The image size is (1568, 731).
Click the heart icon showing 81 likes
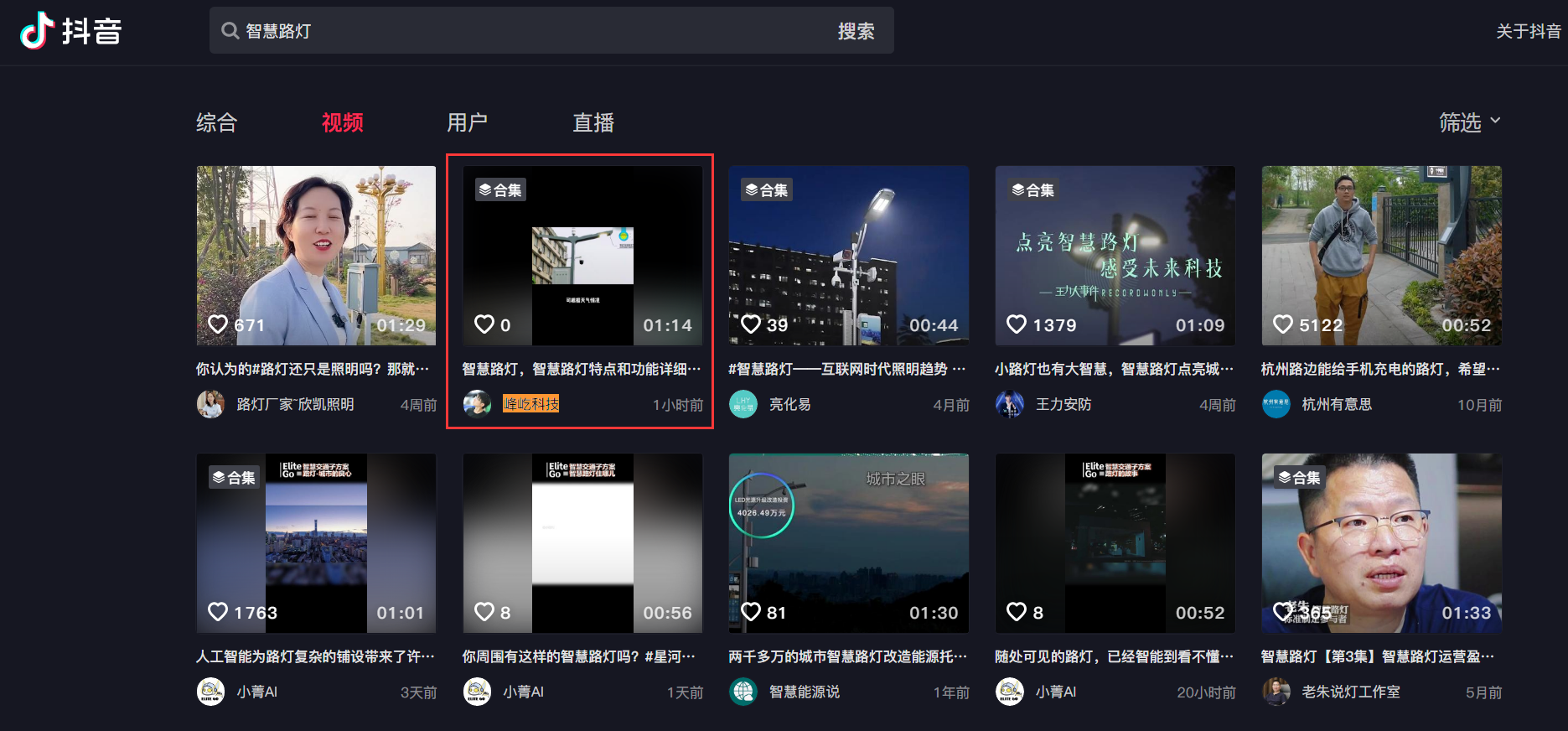(751, 612)
